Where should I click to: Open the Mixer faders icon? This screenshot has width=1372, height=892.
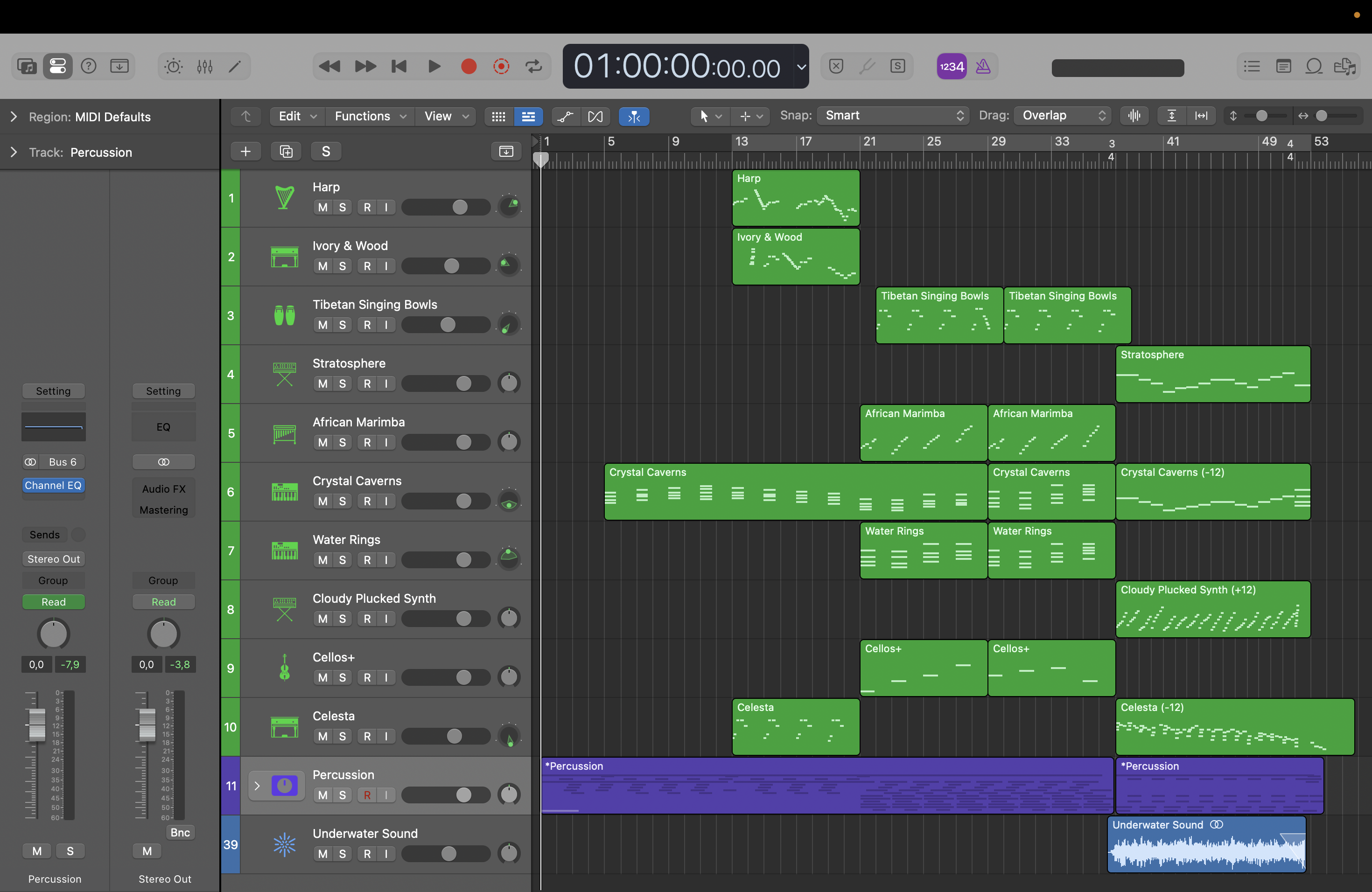tap(205, 66)
